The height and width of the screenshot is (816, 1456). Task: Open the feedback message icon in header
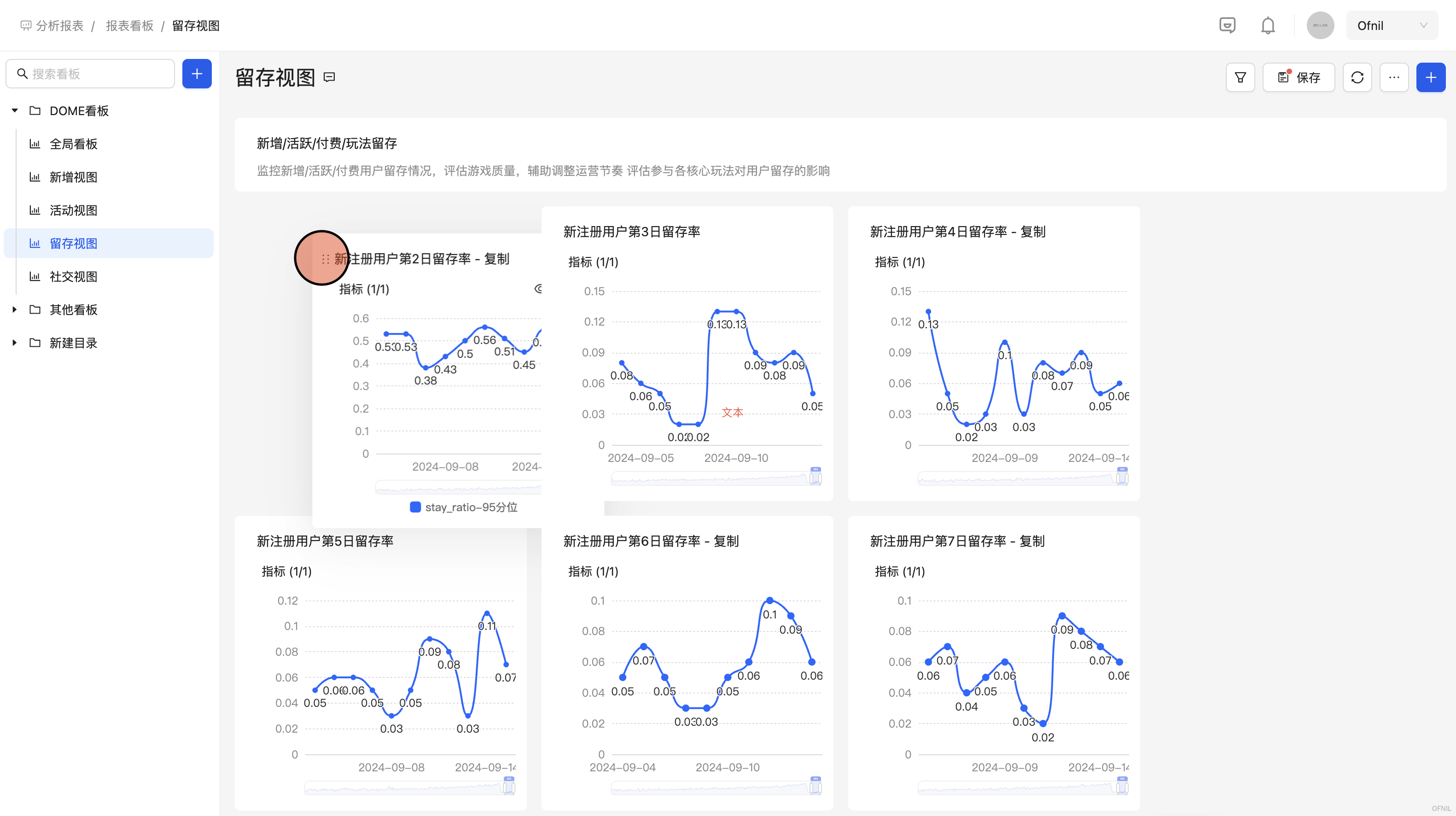coord(1227,26)
